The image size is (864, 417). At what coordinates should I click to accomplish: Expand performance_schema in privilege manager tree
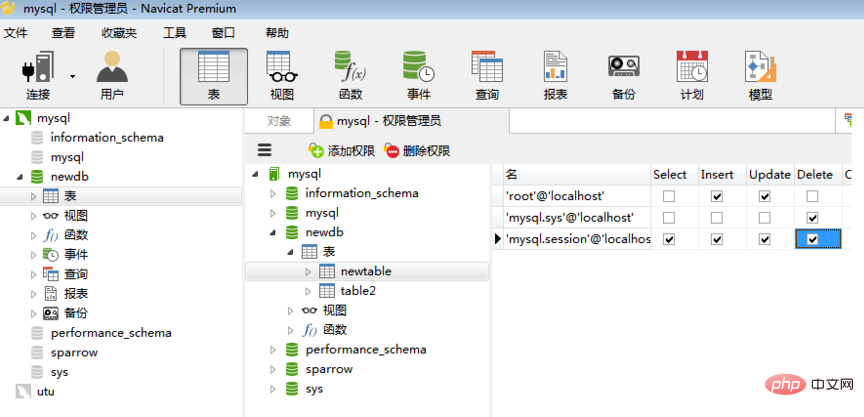[273, 350]
